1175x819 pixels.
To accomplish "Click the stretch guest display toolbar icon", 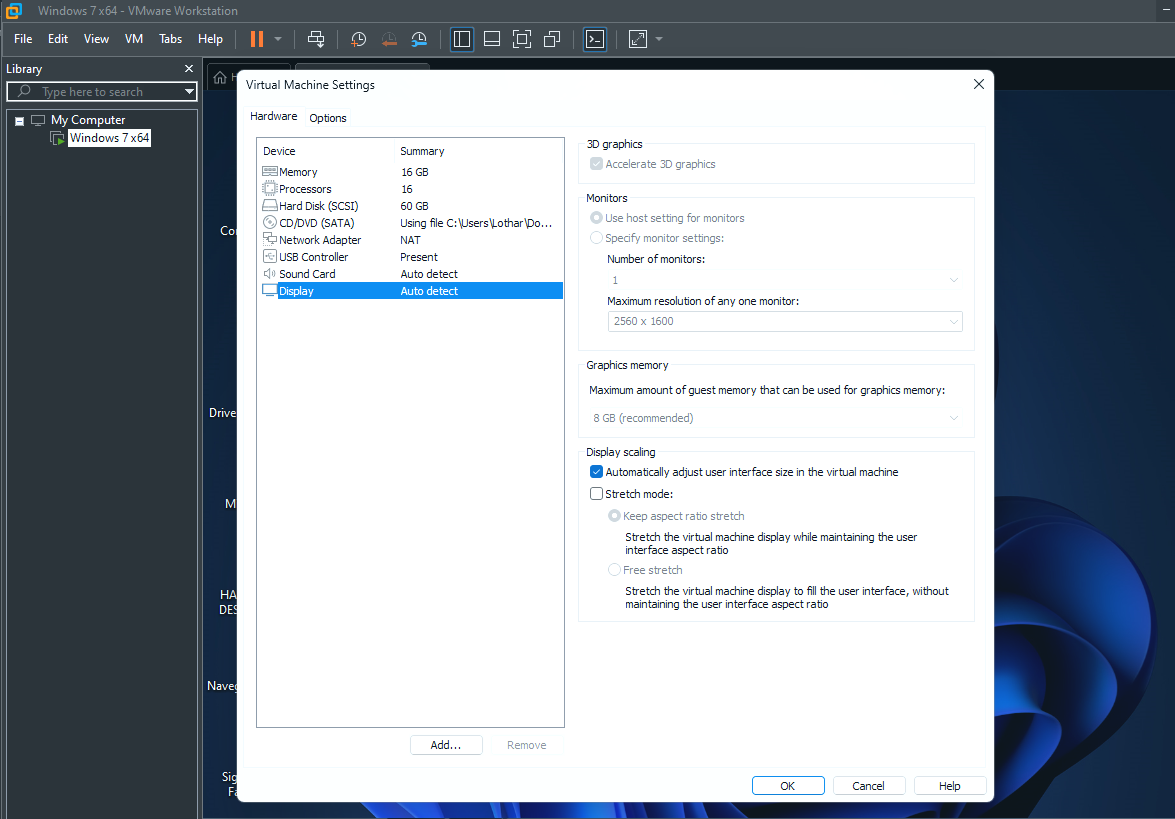I will (638, 39).
